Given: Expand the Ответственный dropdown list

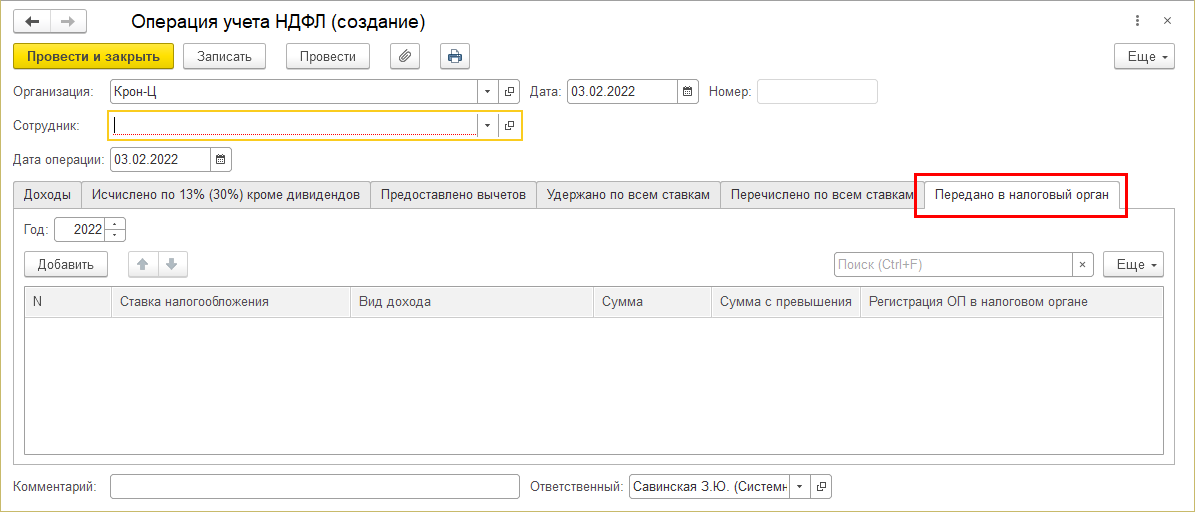Looking at the screenshot, I should 799,487.
